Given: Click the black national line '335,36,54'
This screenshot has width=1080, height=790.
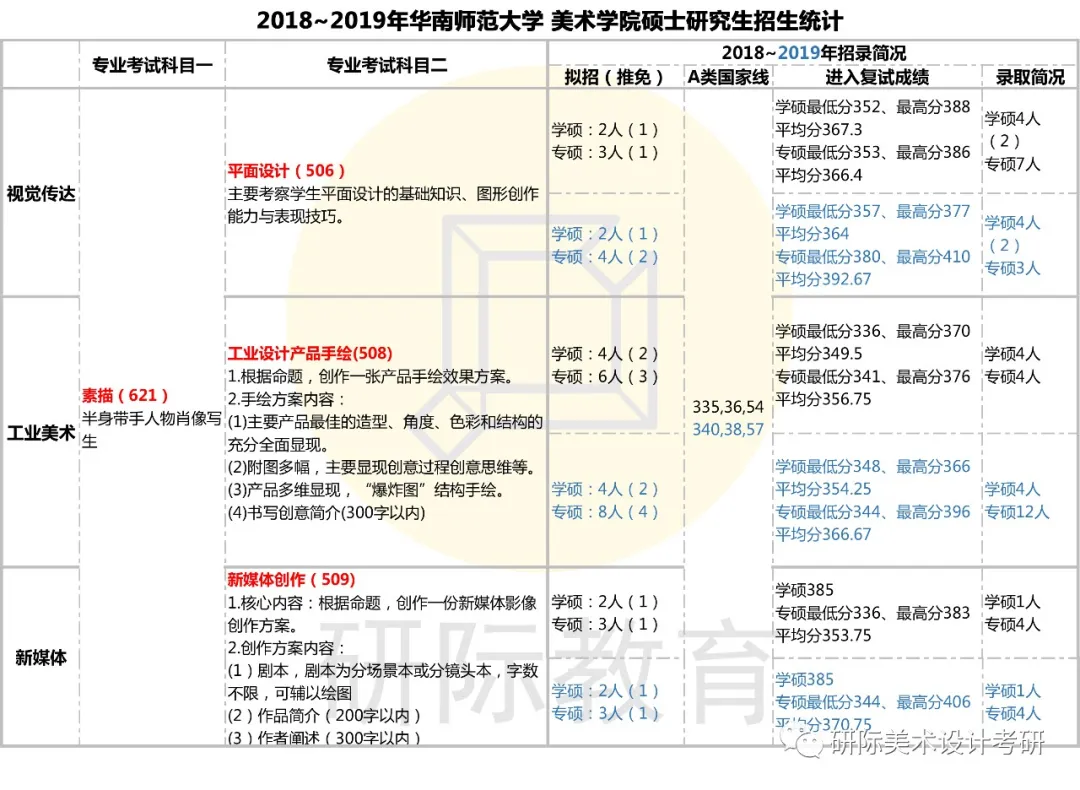Looking at the screenshot, I should [728, 407].
